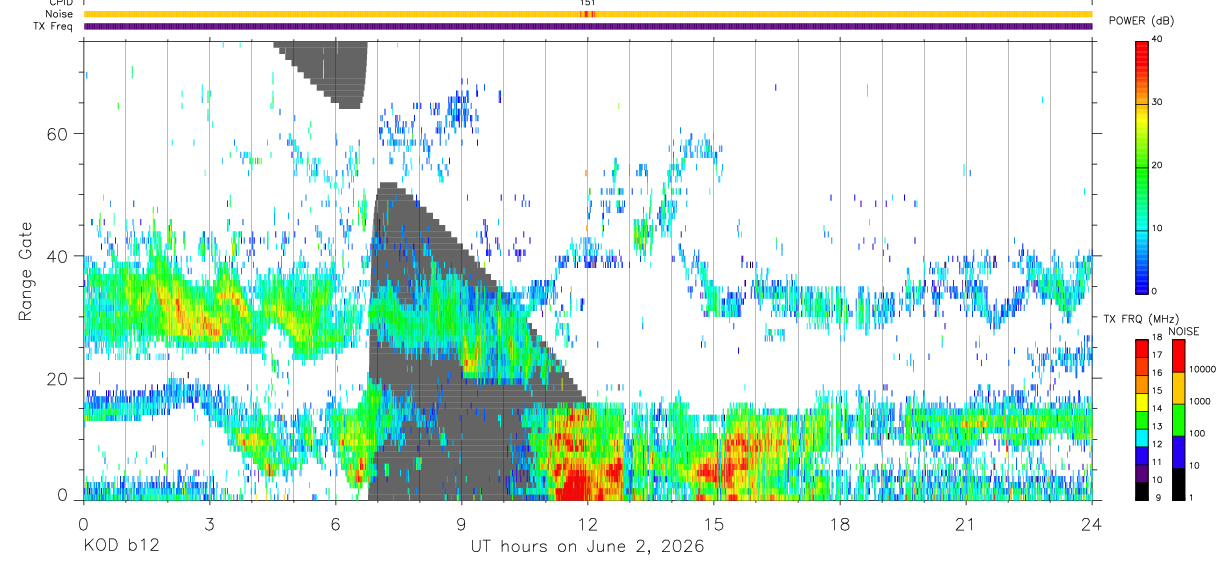The width and height of the screenshot is (1228, 567).
Task: Pick the blue segment of the NOISE colorbar
Action: coord(1178,452)
